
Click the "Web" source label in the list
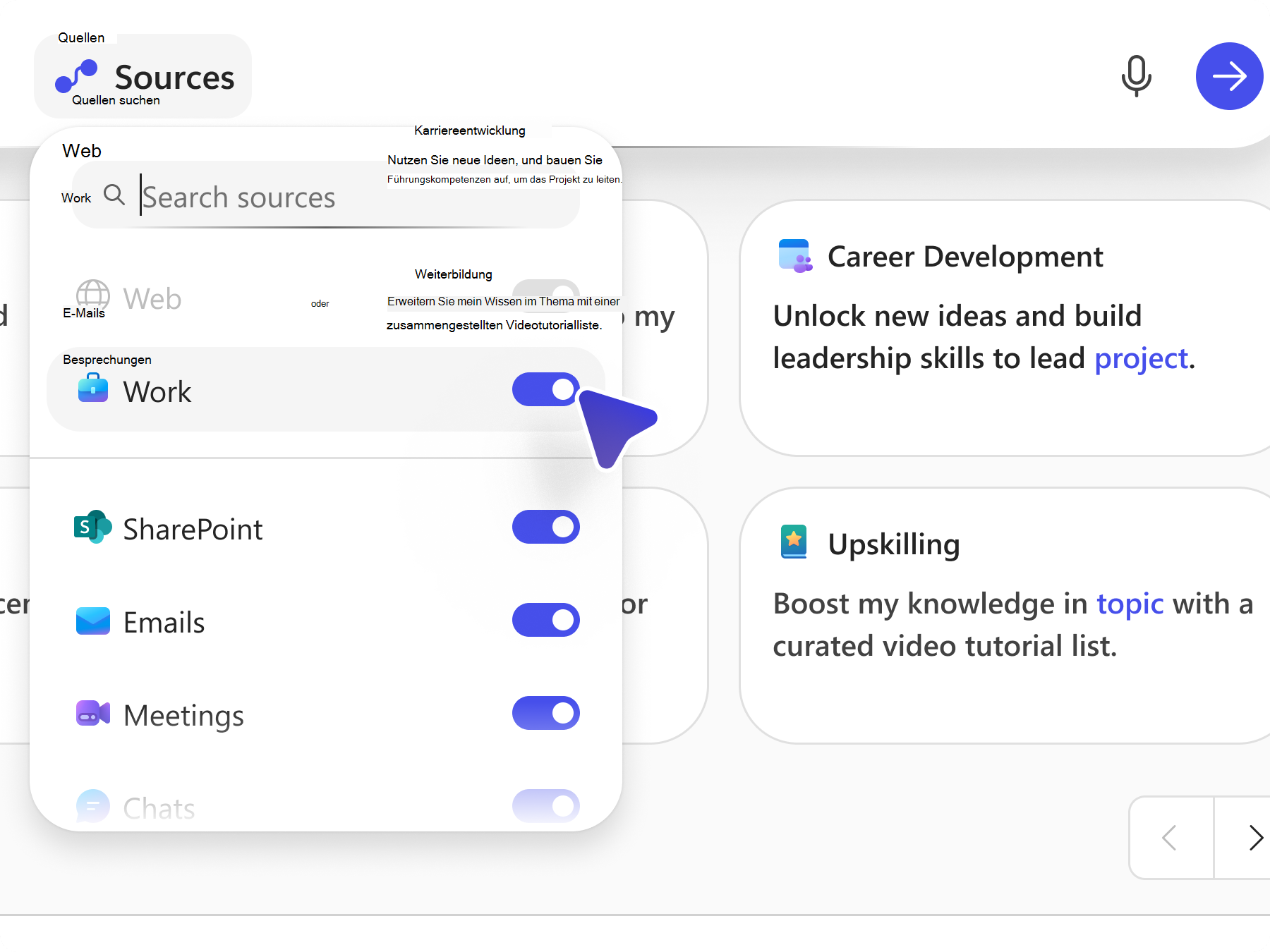(152, 298)
